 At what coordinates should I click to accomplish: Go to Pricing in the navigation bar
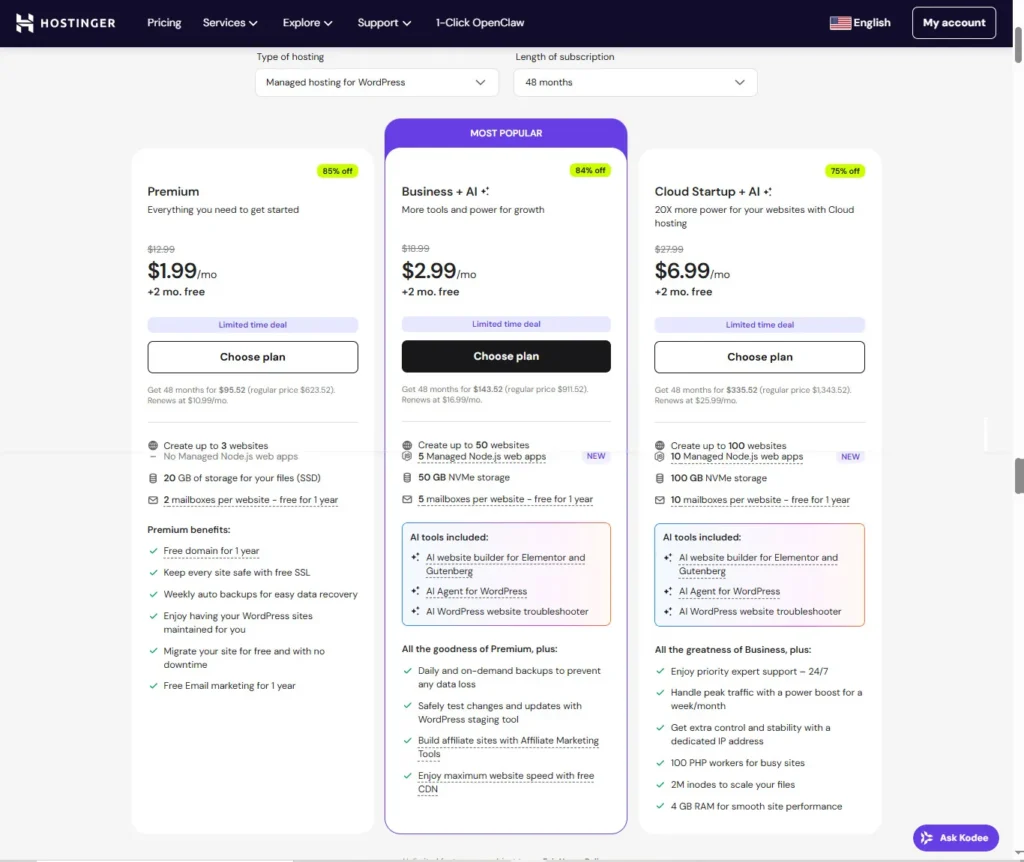click(x=164, y=23)
